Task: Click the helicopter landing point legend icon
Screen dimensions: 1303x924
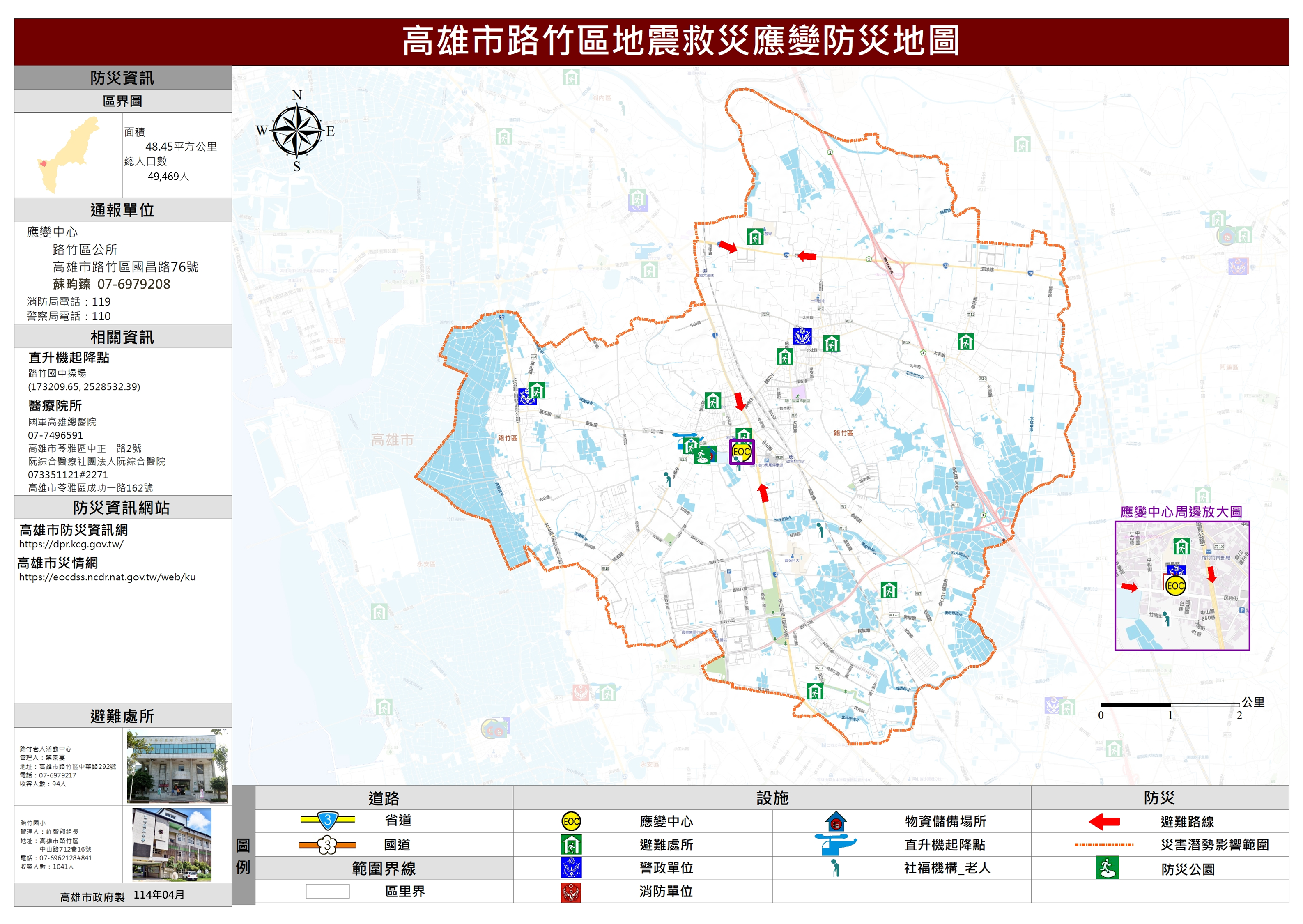Action: coord(834,844)
